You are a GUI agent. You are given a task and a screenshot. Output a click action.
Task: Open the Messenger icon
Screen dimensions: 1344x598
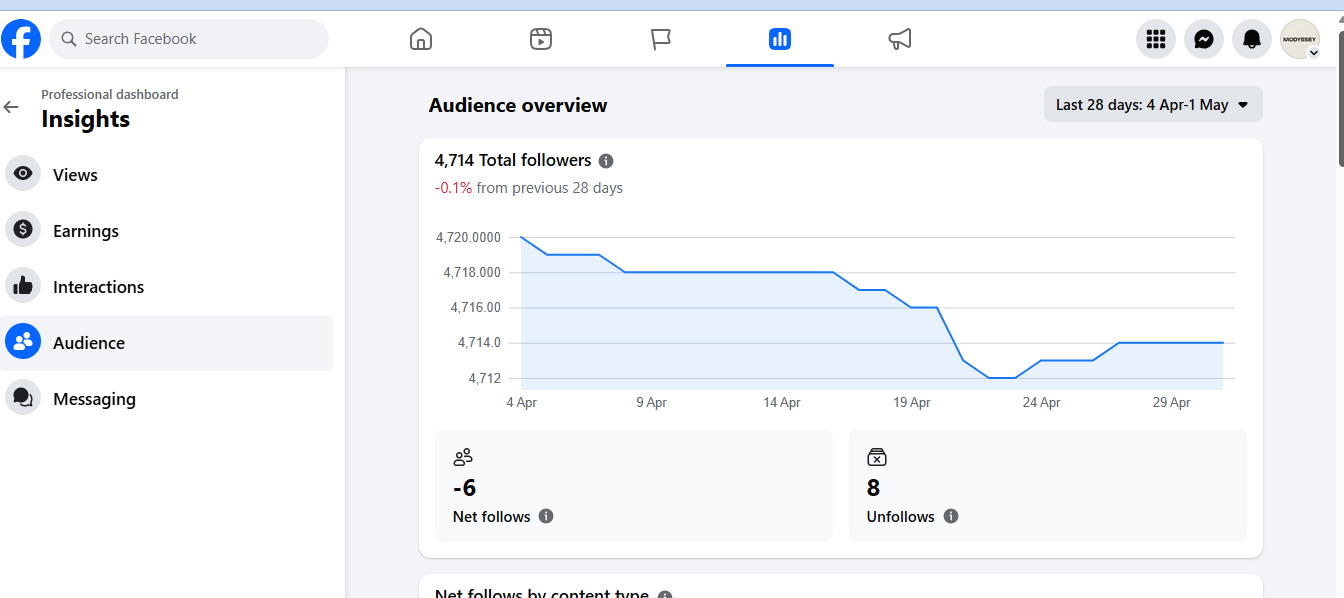coord(1204,39)
